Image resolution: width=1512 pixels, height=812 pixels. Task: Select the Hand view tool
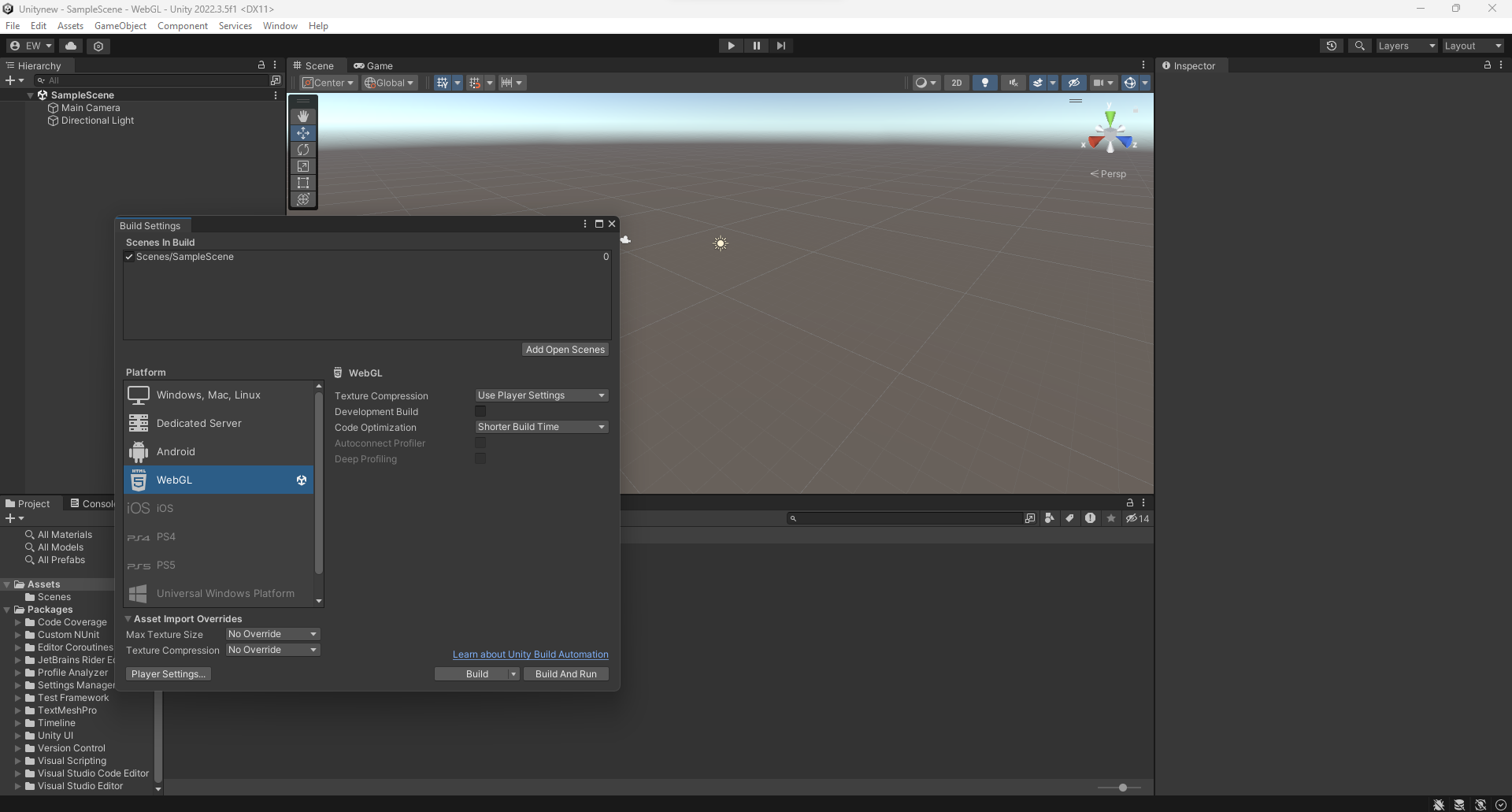(303, 116)
